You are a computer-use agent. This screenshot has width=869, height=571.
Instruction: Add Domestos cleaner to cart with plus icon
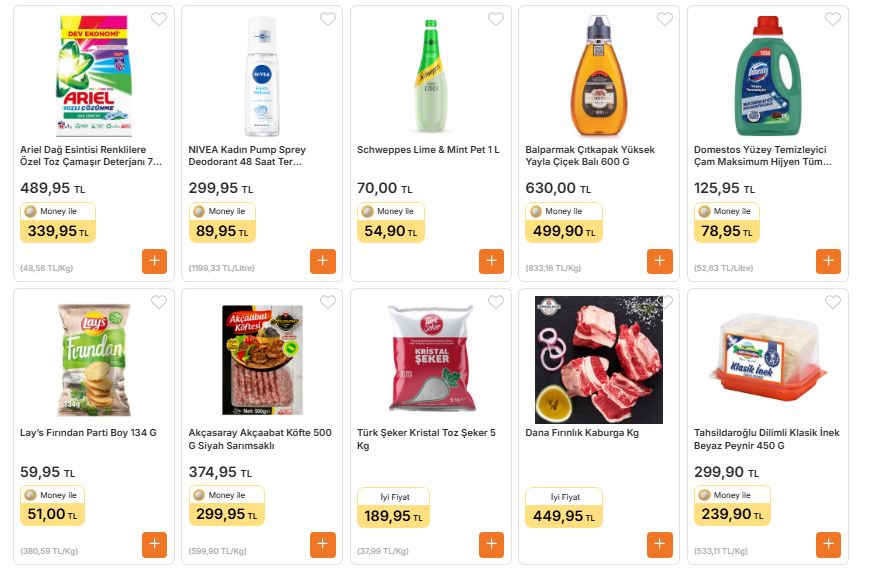[x=828, y=261]
